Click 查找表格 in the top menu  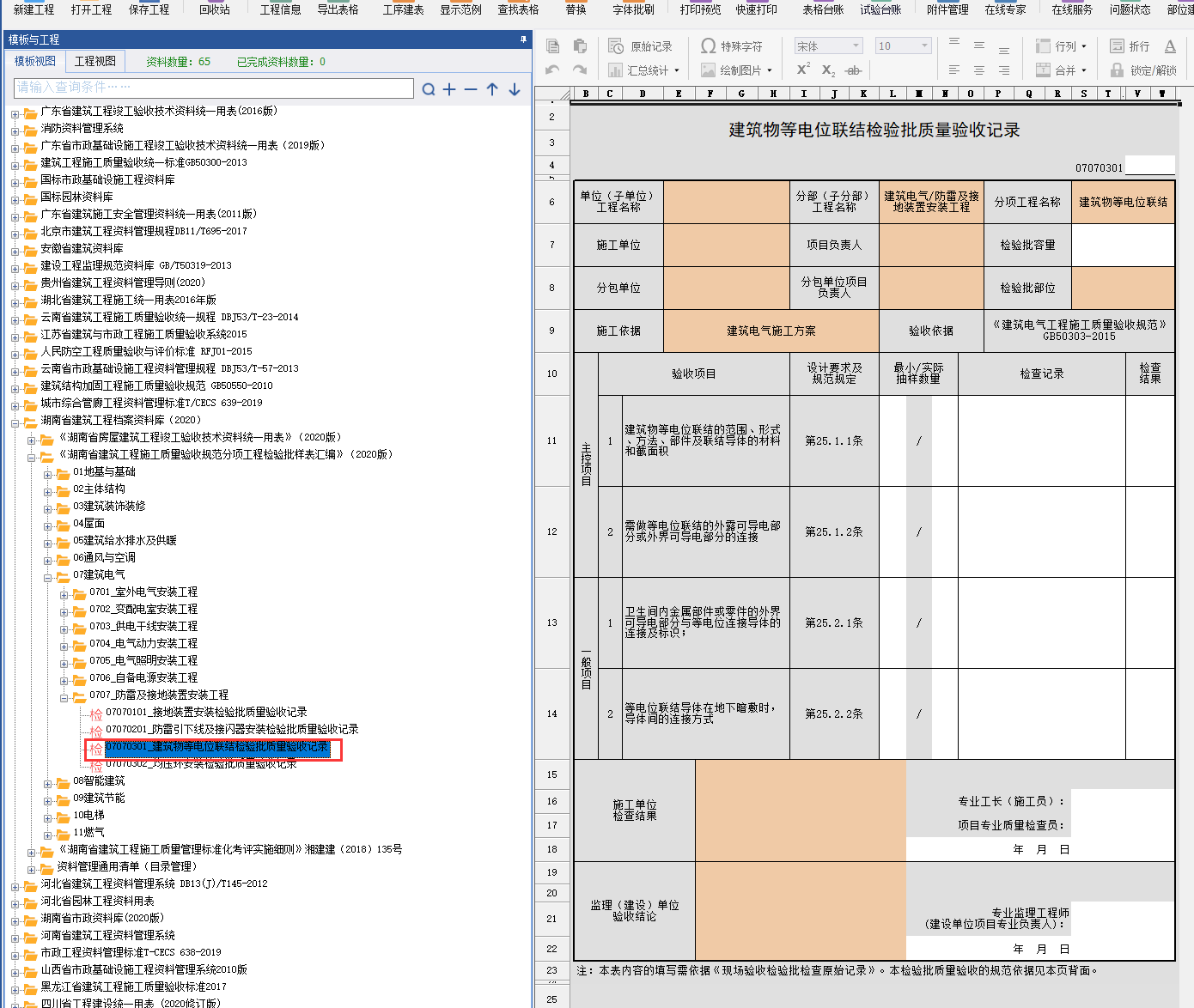tap(518, 9)
